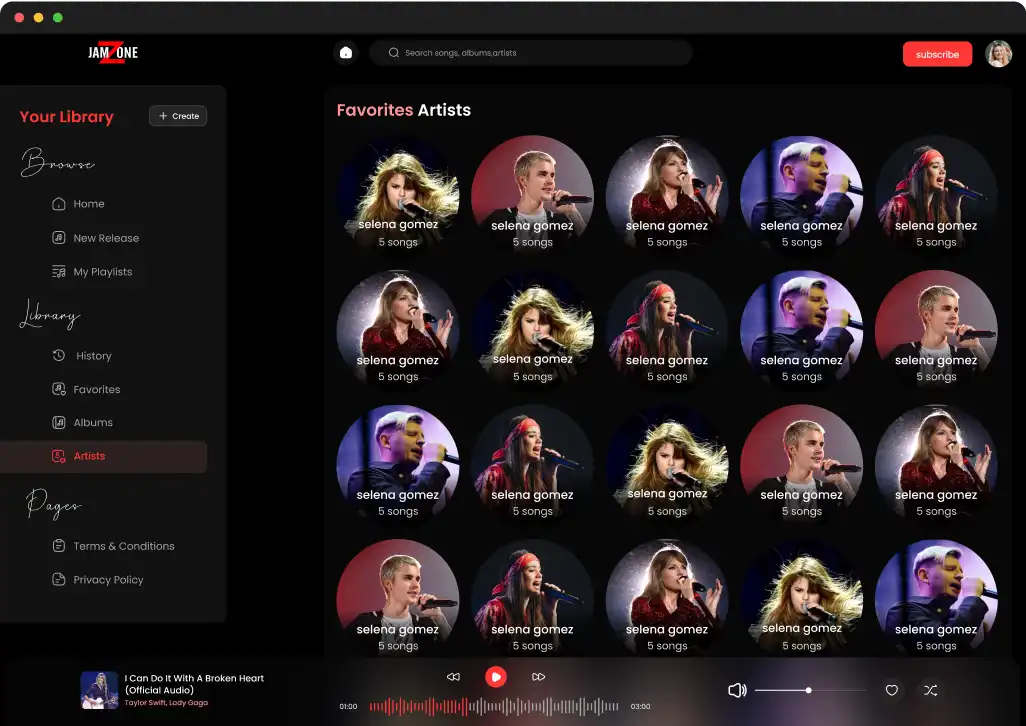Screen dimensions: 1026x726
Task: Click the 03:00 duration label
Action: (640, 706)
